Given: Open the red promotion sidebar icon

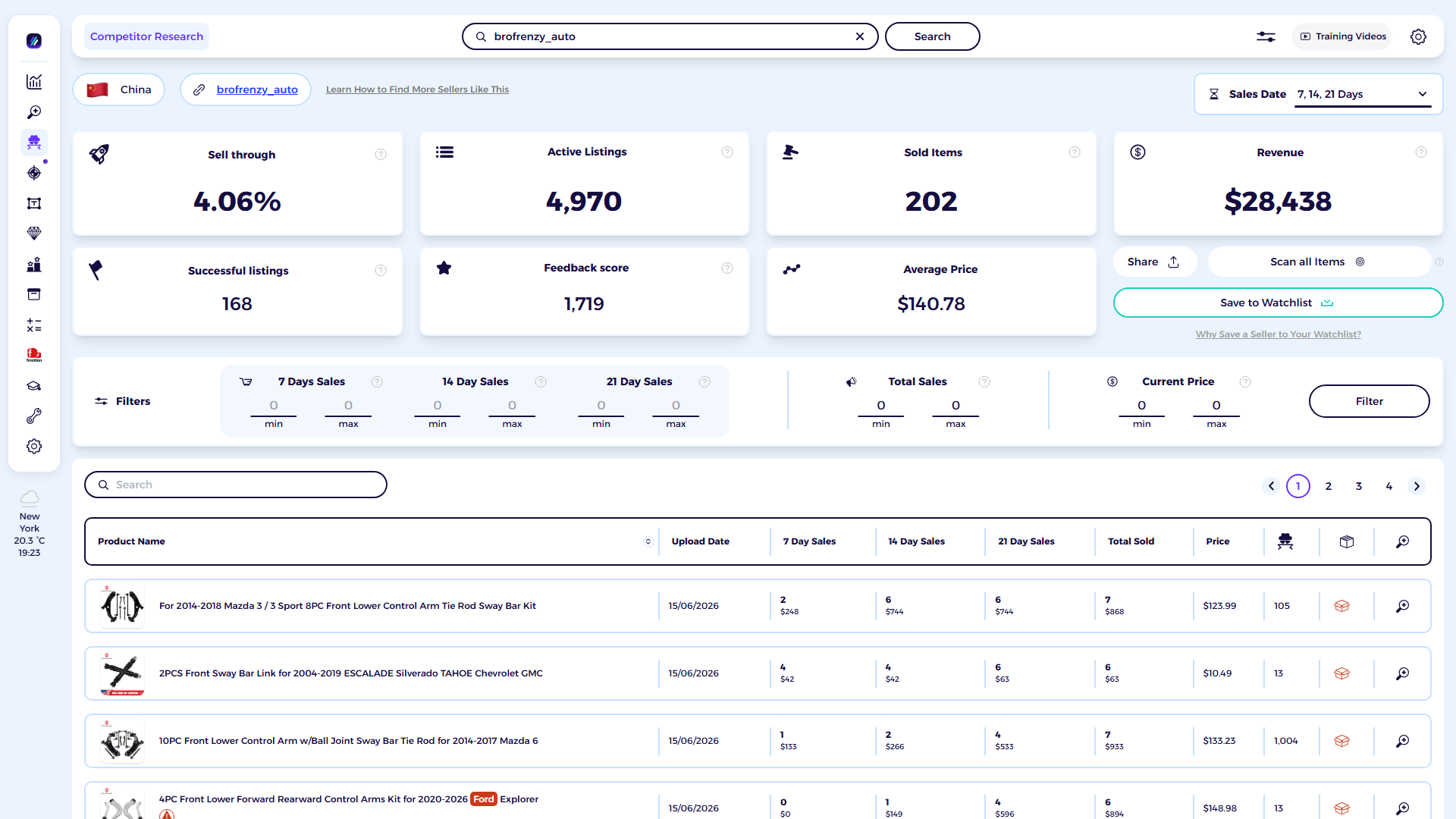Looking at the screenshot, I should (34, 355).
